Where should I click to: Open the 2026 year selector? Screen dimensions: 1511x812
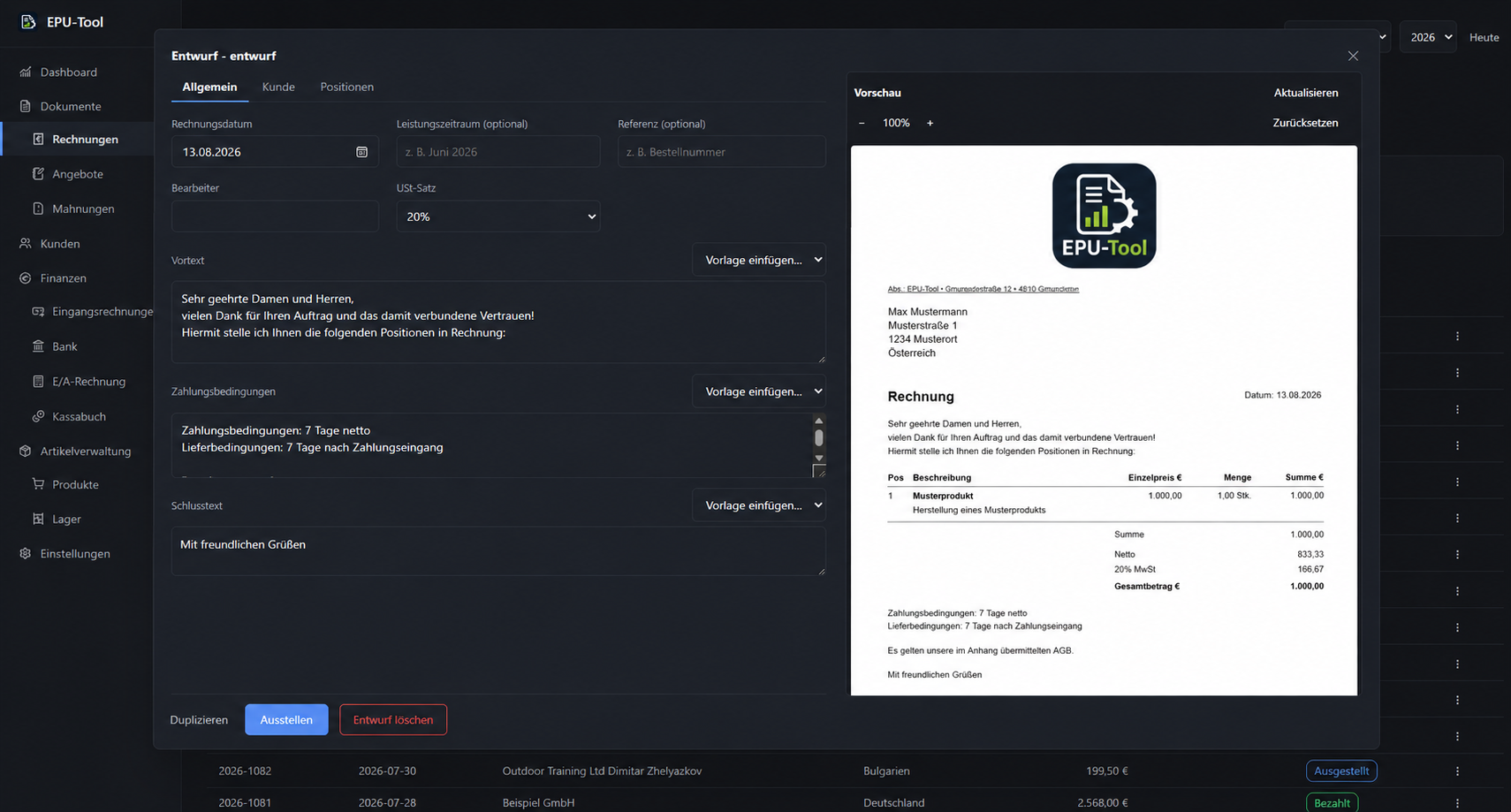[x=1428, y=37]
